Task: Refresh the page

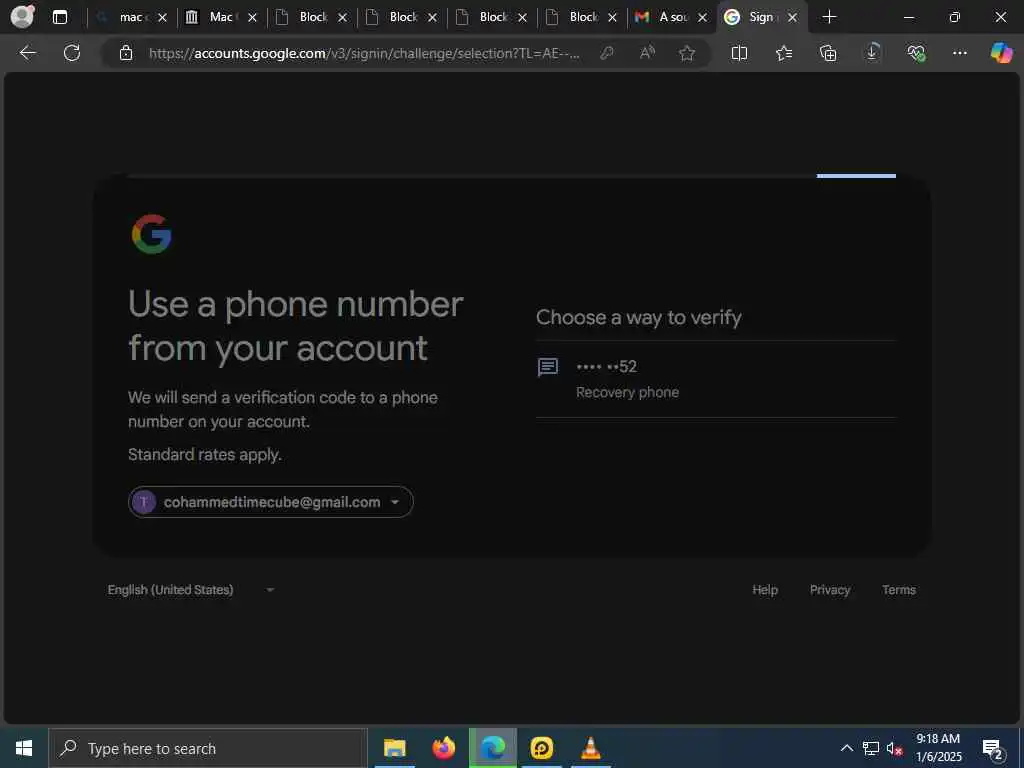Action: (72, 53)
